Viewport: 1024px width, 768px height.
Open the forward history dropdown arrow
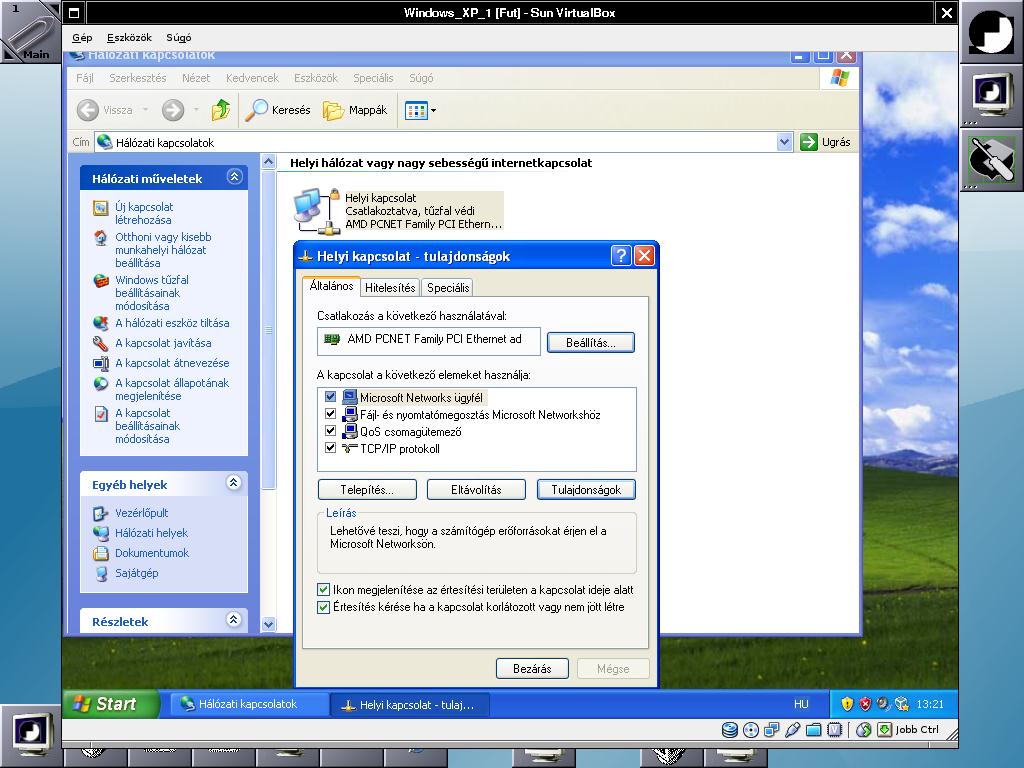[x=196, y=110]
